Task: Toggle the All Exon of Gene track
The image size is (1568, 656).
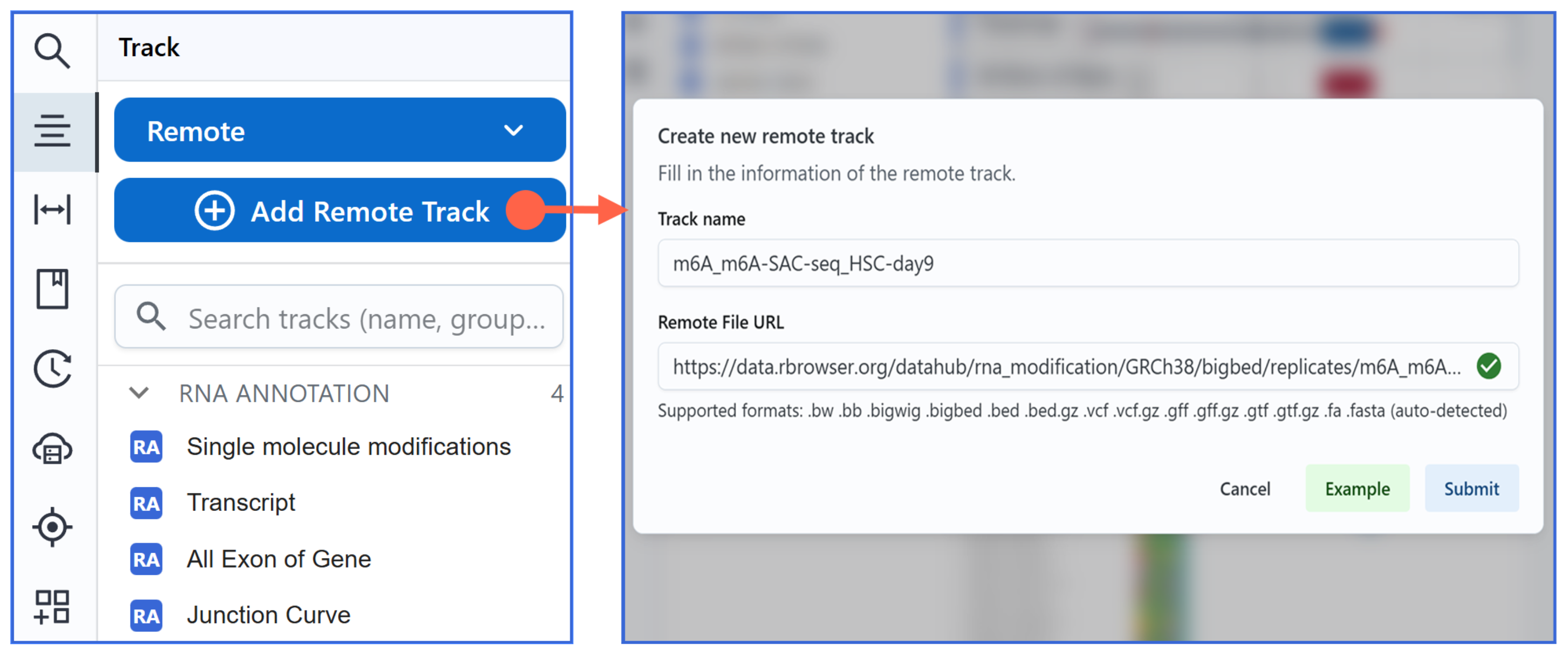Action: [x=278, y=559]
